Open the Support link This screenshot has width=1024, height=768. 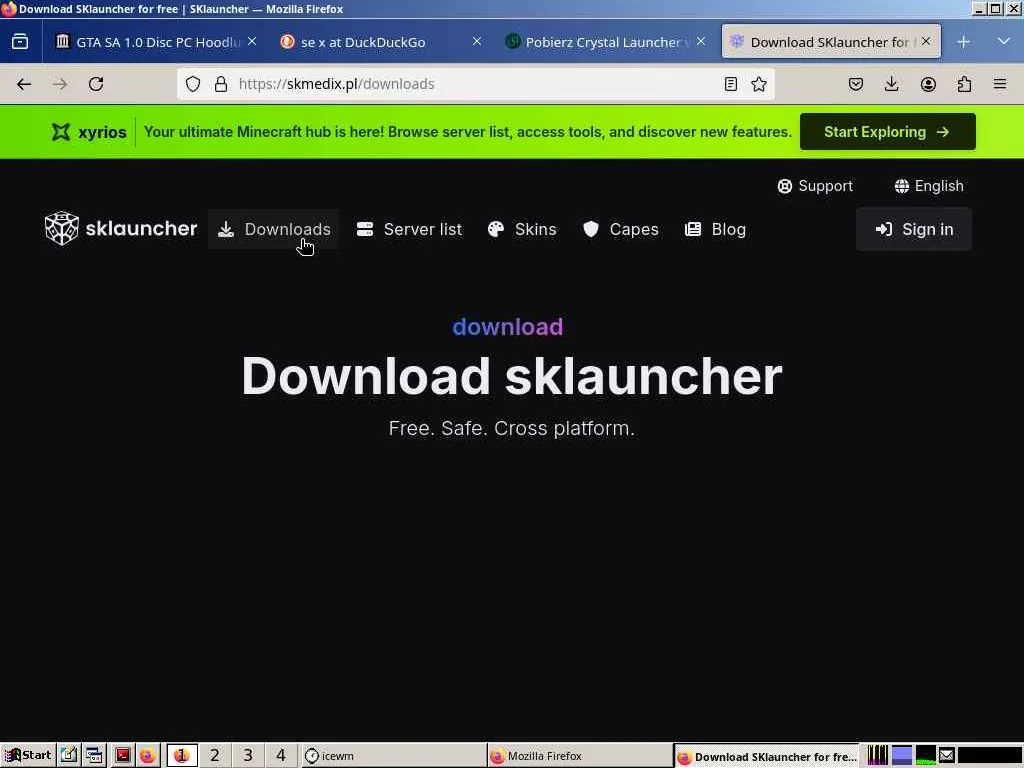tap(815, 186)
